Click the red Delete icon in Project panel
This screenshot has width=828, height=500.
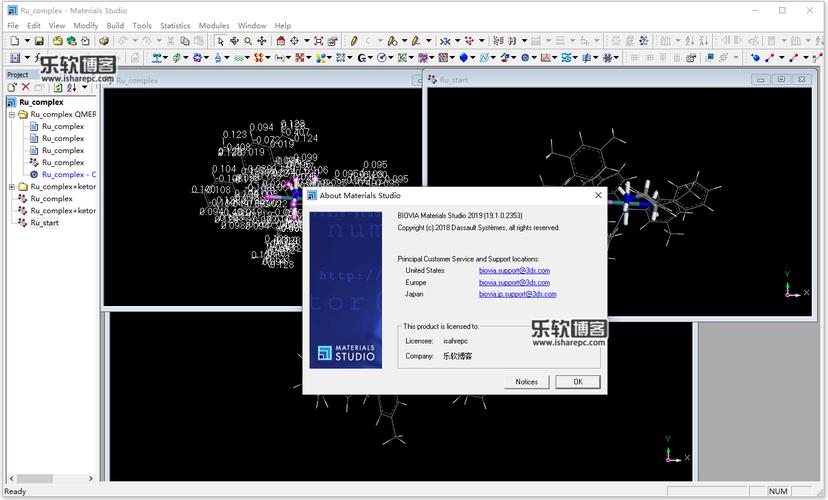[x=26, y=88]
